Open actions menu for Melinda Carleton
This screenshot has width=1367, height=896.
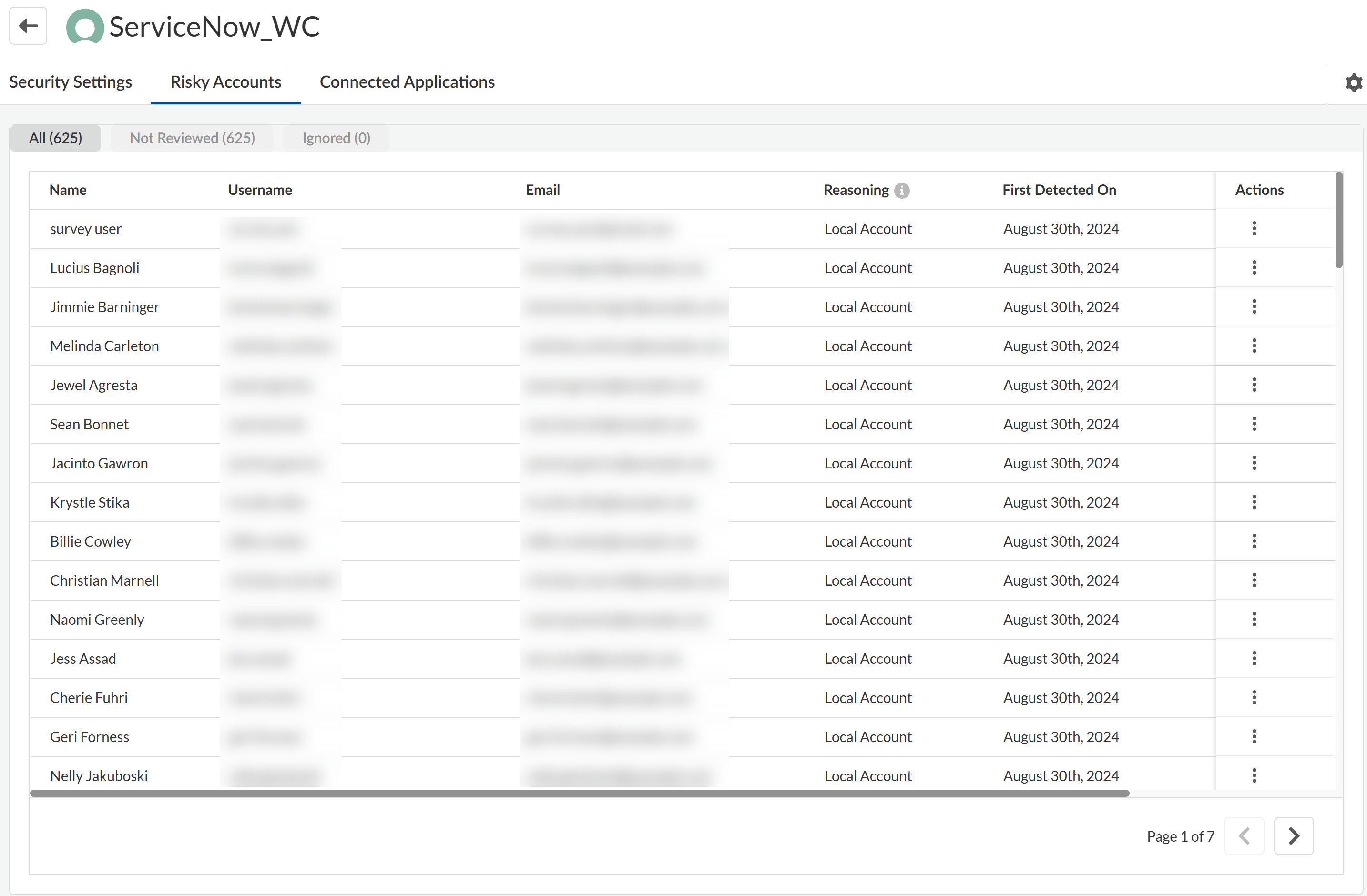1254,346
